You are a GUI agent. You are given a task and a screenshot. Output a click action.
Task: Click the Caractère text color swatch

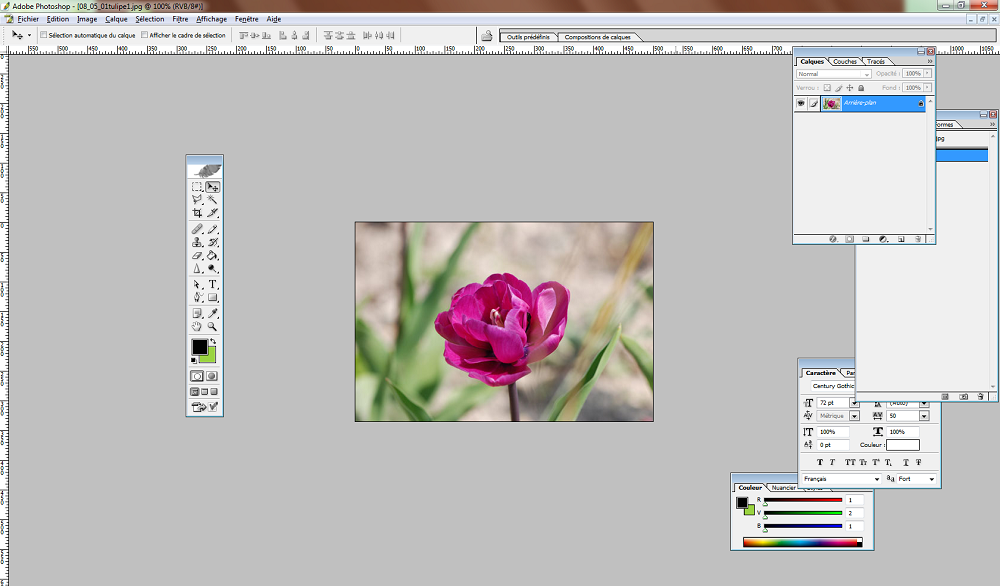[x=902, y=445]
